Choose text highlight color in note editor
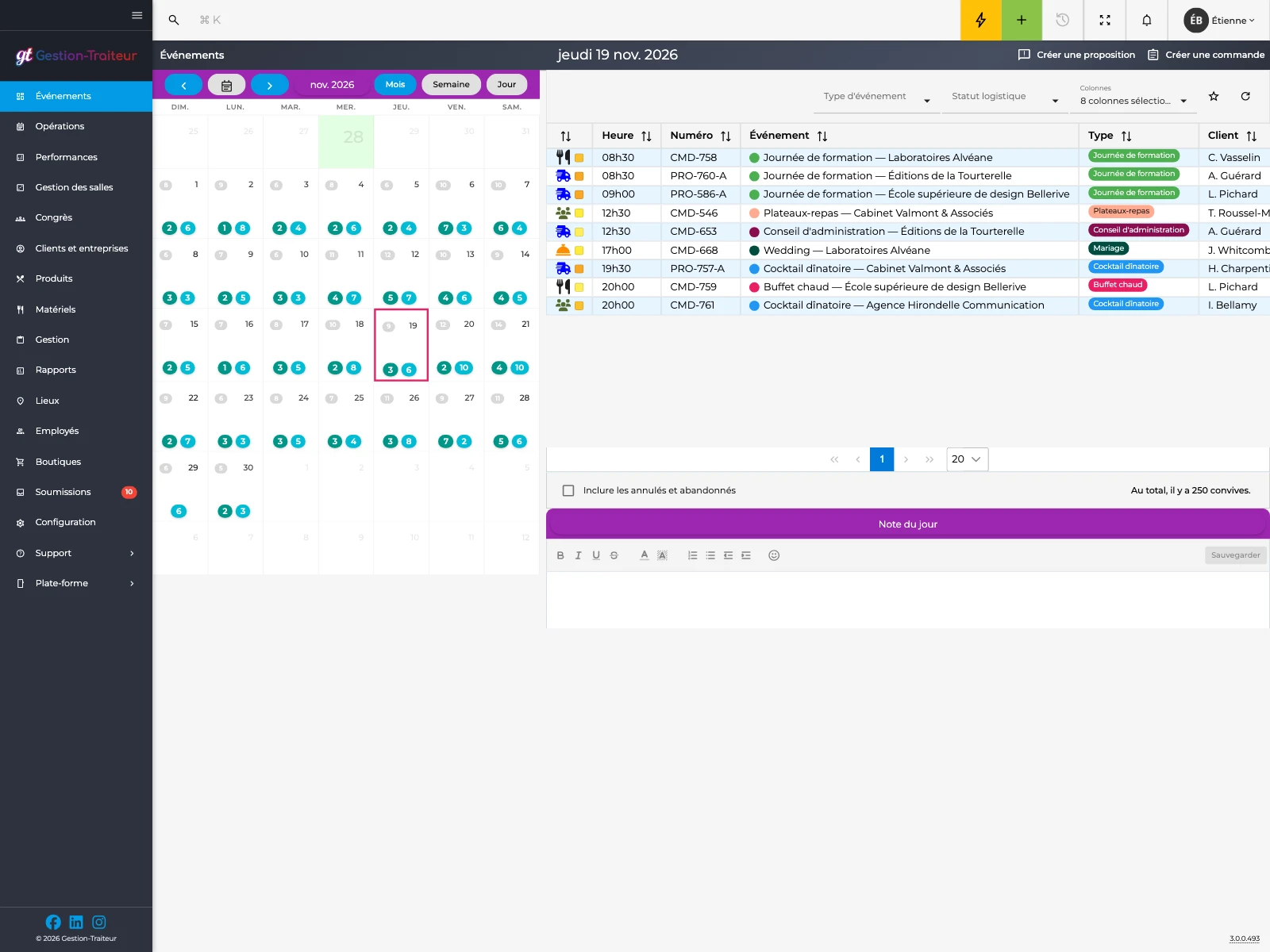The width and height of the screenshot is (1270, 952). 662,555
